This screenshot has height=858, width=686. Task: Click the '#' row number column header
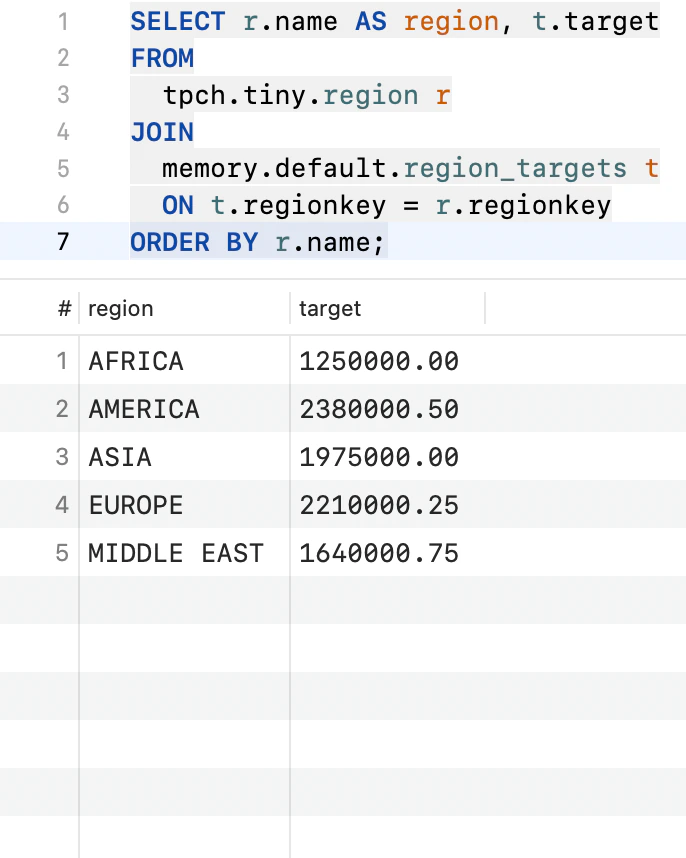[65, 309]
